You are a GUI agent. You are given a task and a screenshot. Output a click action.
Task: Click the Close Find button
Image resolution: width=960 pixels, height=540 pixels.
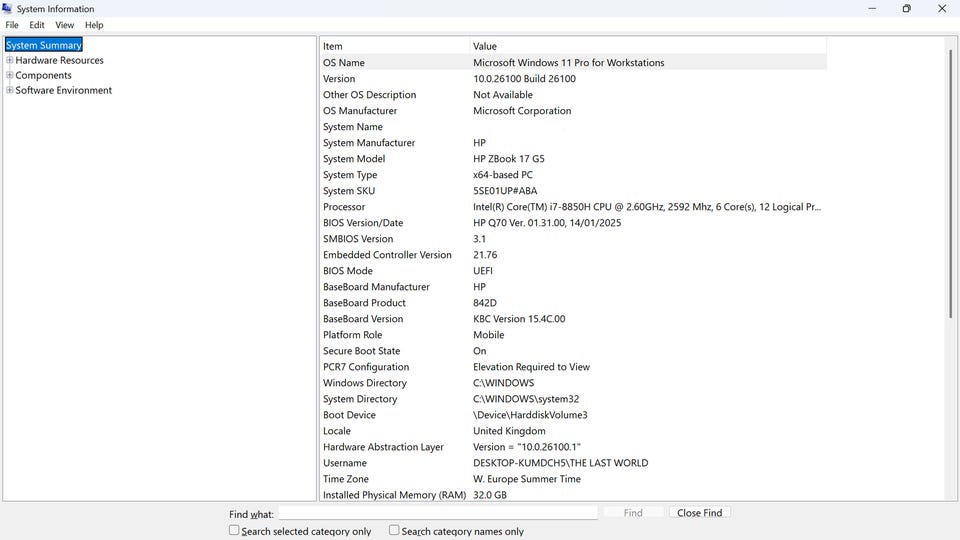(699, 512)
